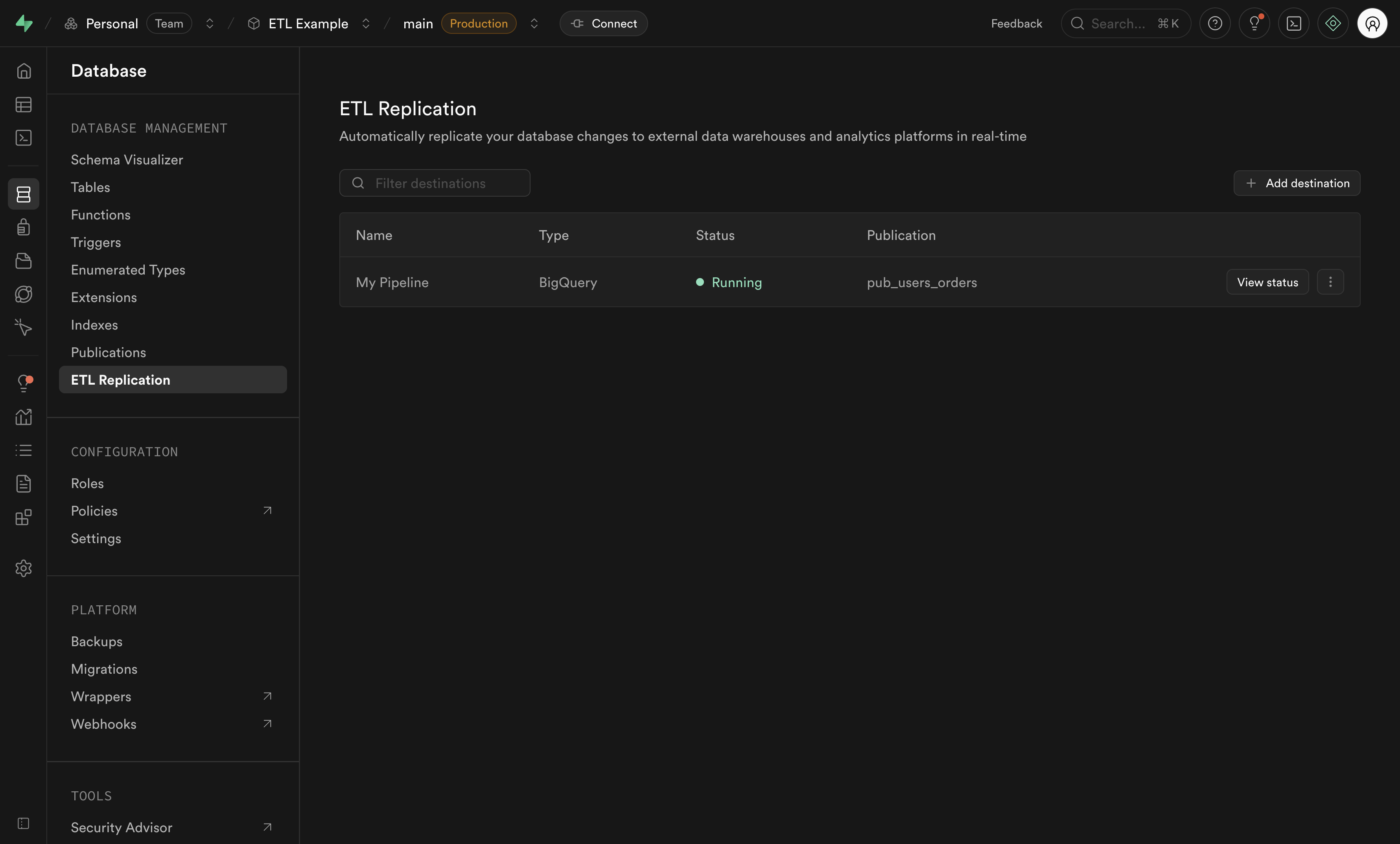Image resolution: width=1400 pixels, height=844 pixels.
Task: Click the Connect button
Action: point(603,23)
